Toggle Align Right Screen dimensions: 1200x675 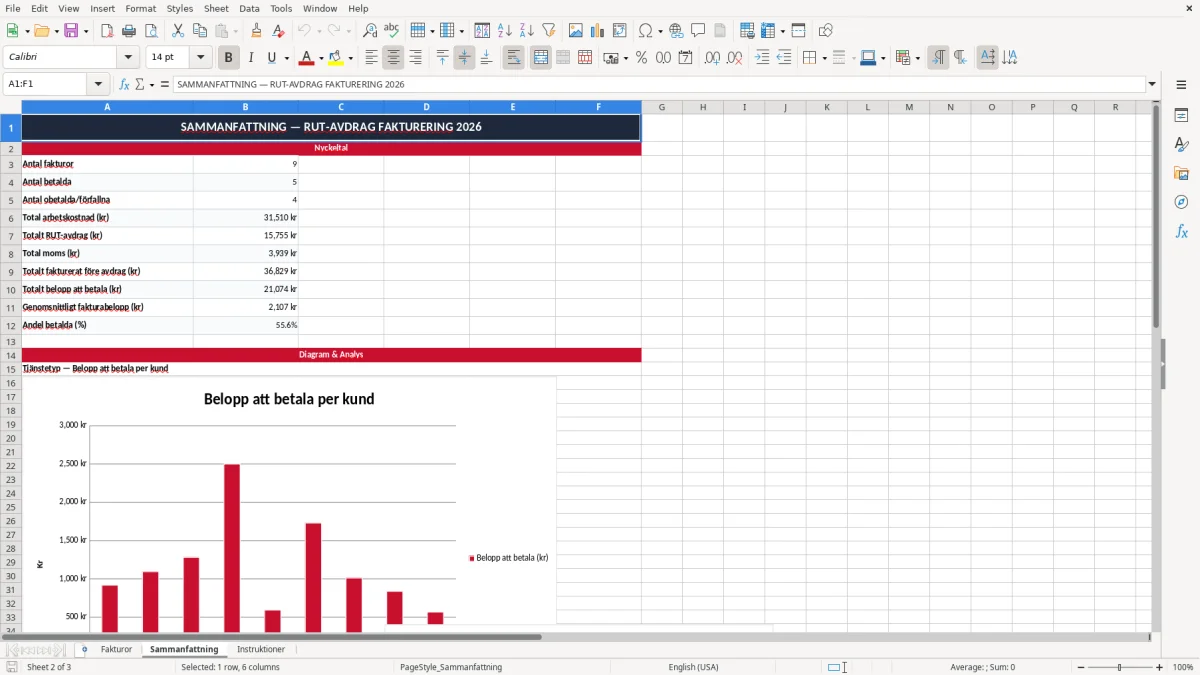[x=415, y=58]
